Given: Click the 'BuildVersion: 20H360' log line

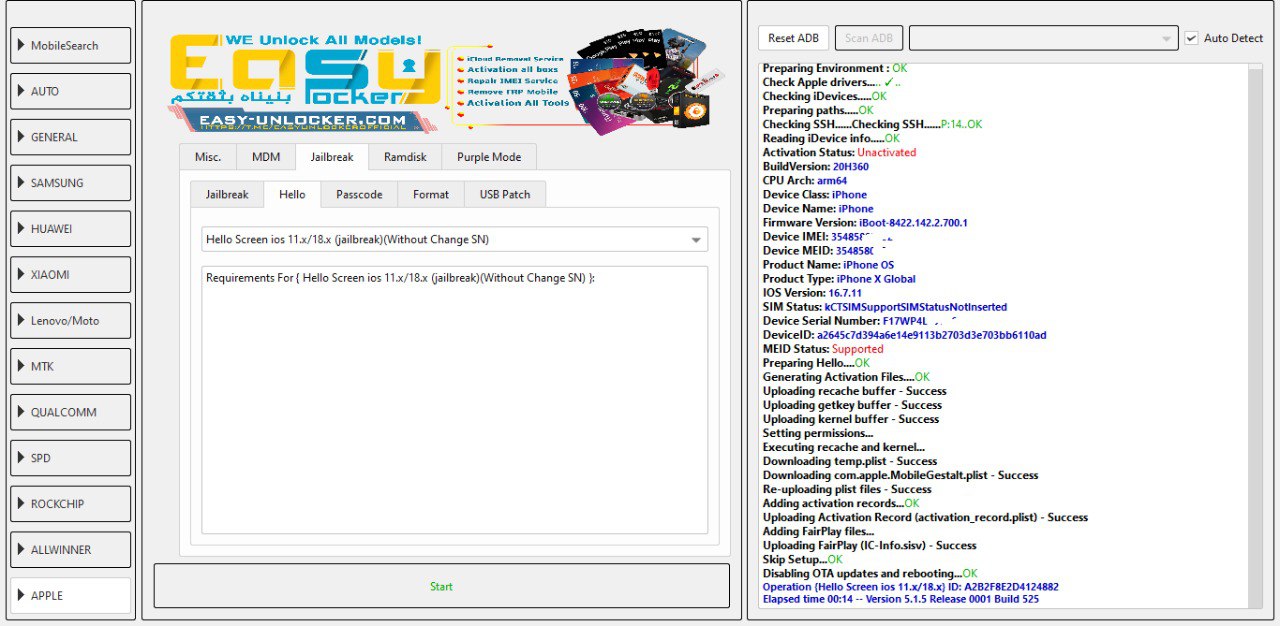Looking at the screenshot, I should tap(815, 167).
